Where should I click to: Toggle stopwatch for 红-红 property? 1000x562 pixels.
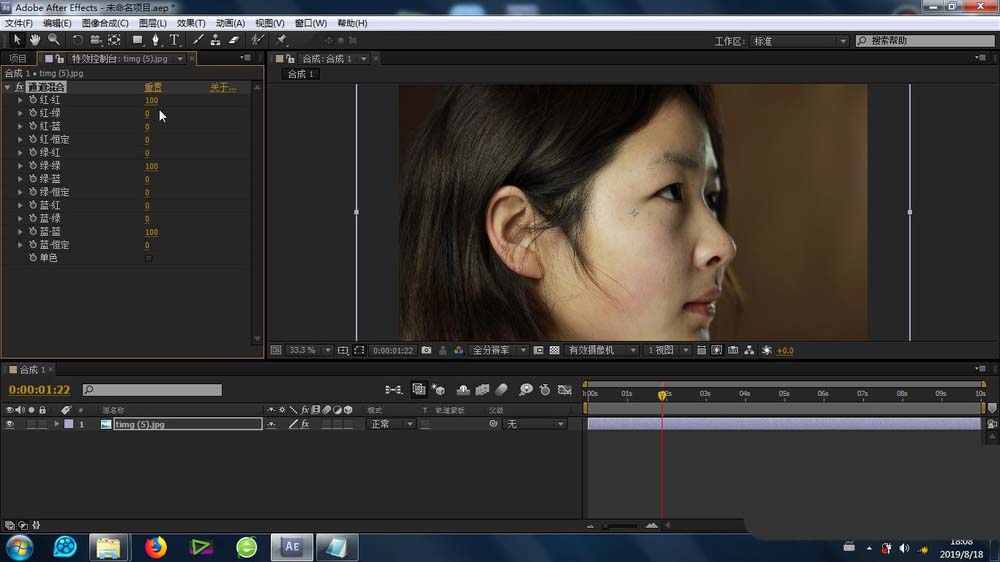(x=33, y=100)
